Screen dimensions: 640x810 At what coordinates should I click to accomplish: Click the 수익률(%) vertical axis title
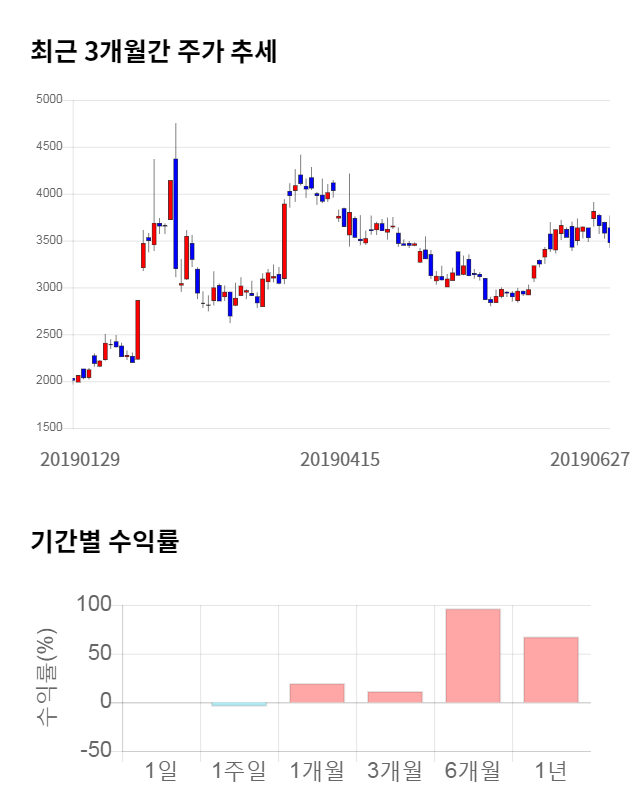(x=46, y=677)
